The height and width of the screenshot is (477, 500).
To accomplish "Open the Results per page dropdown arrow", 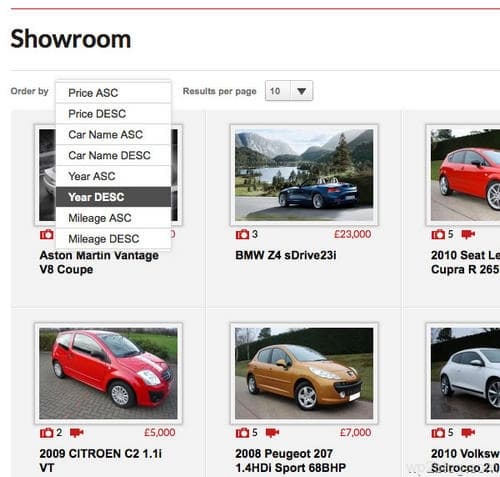I will (x=301, y=91).
